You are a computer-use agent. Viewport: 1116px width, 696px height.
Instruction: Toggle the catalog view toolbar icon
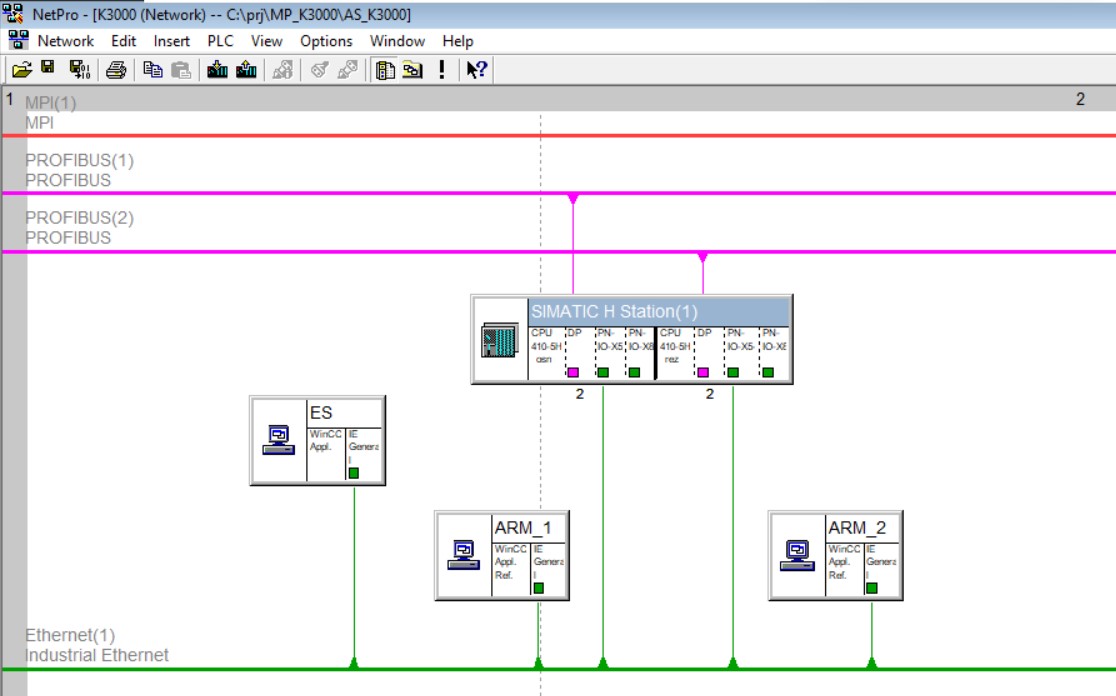pos(385,70)
